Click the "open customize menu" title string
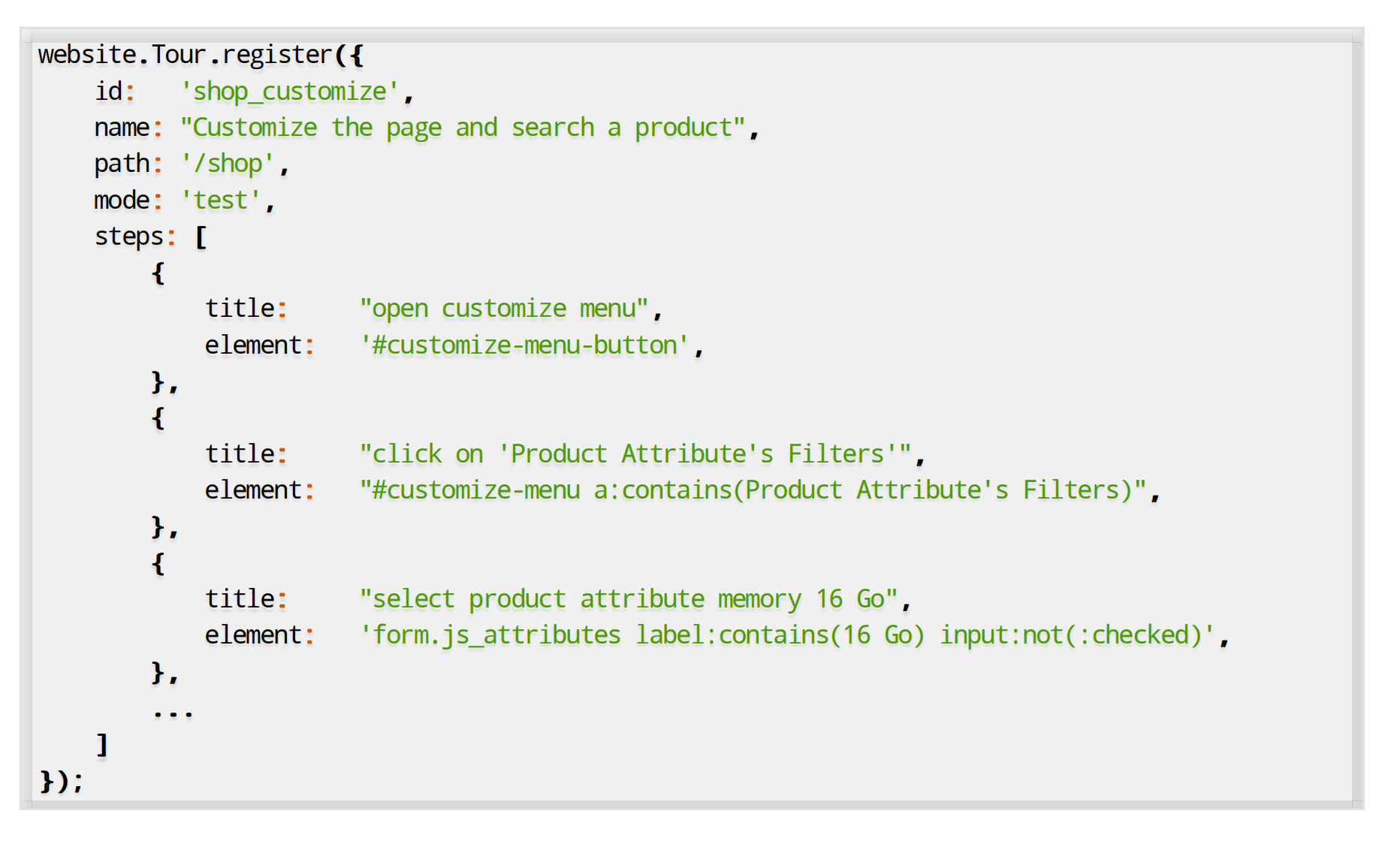This screenshot has width=1394, height=868. 503,309
